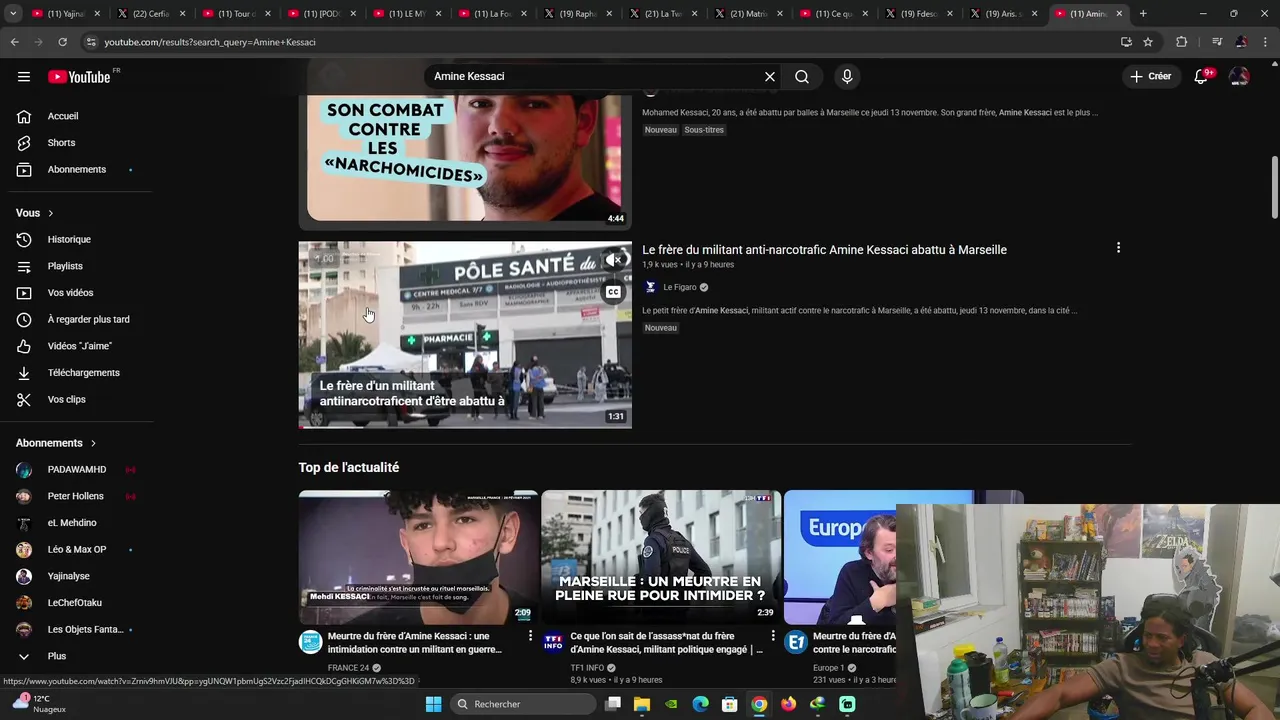
Task: Toggle captions on the Le Figaro preview
Action: pos(613,292)
